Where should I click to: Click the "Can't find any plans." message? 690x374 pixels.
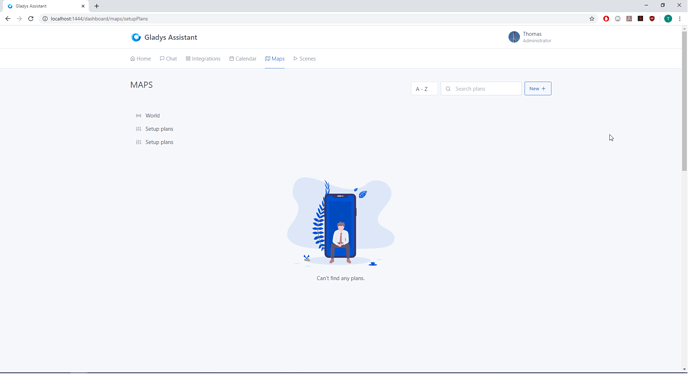click(x=341, y=278)
